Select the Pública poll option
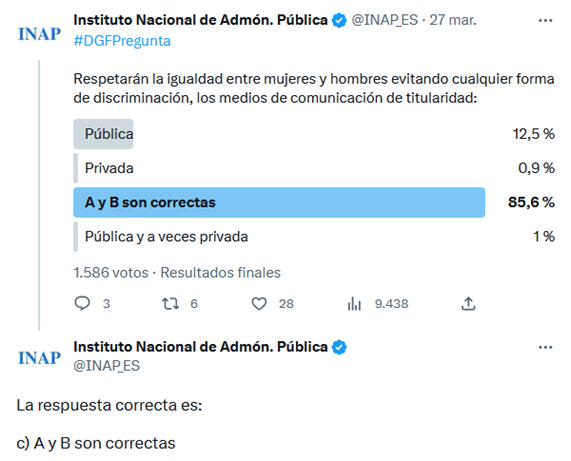 click(x=314, y=134)
